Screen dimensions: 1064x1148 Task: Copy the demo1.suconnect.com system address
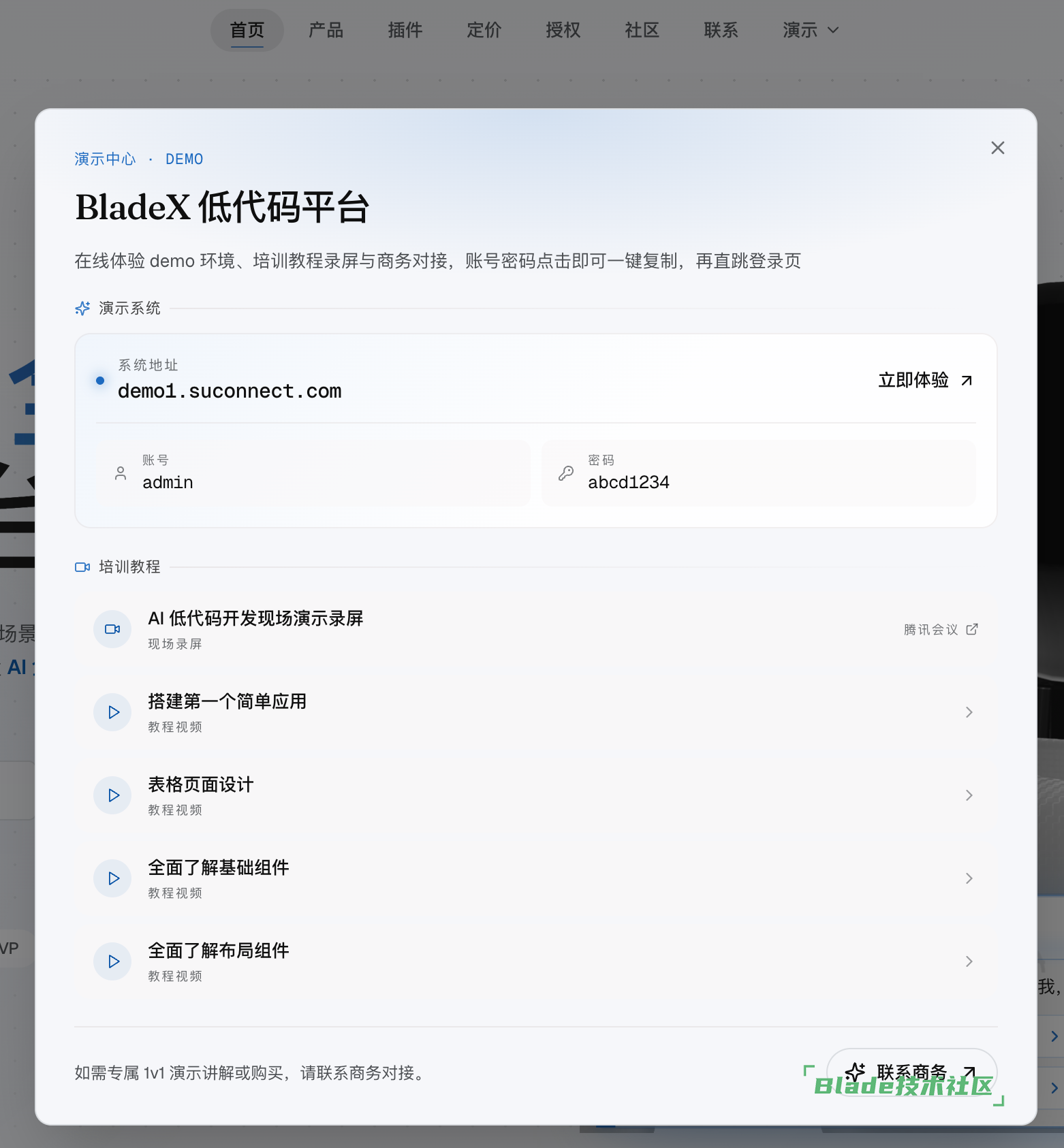[x=230, y=391]
